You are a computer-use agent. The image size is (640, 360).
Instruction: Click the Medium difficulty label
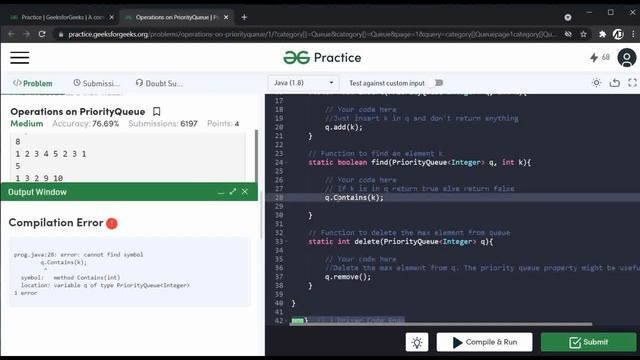tap(27, 124)
